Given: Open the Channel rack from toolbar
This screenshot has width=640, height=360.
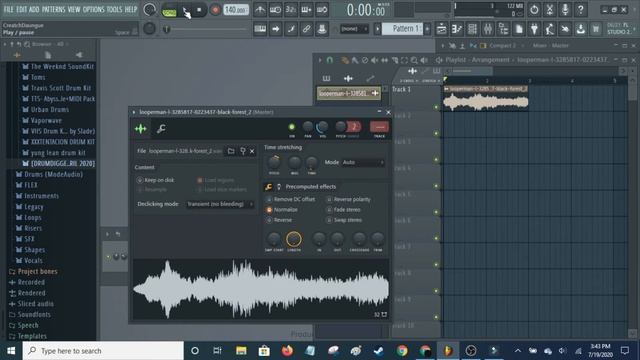Looking at the screenshot, I should pyautogui.click(x=472, y=29).
